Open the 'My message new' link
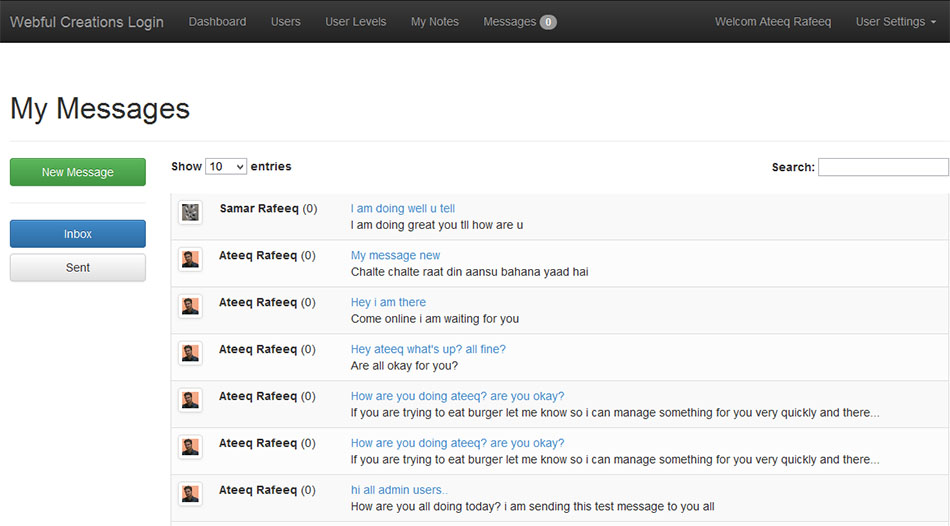Screen dimensions: 950x526 click(395, 256)
